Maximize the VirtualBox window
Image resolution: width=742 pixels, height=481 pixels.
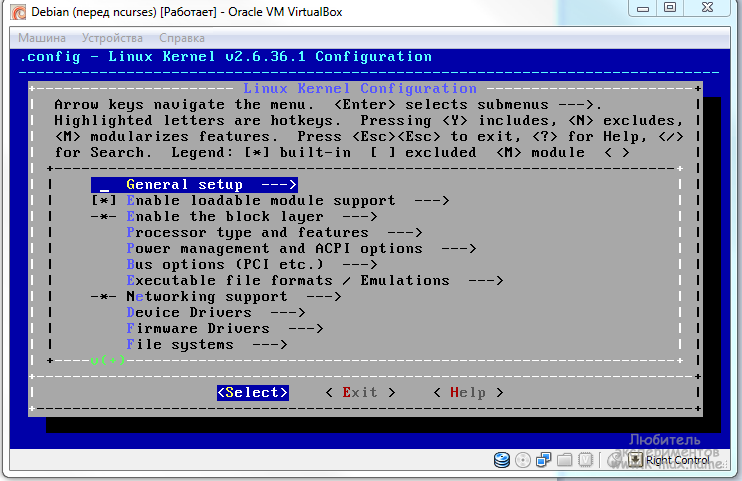coord(670,8)
